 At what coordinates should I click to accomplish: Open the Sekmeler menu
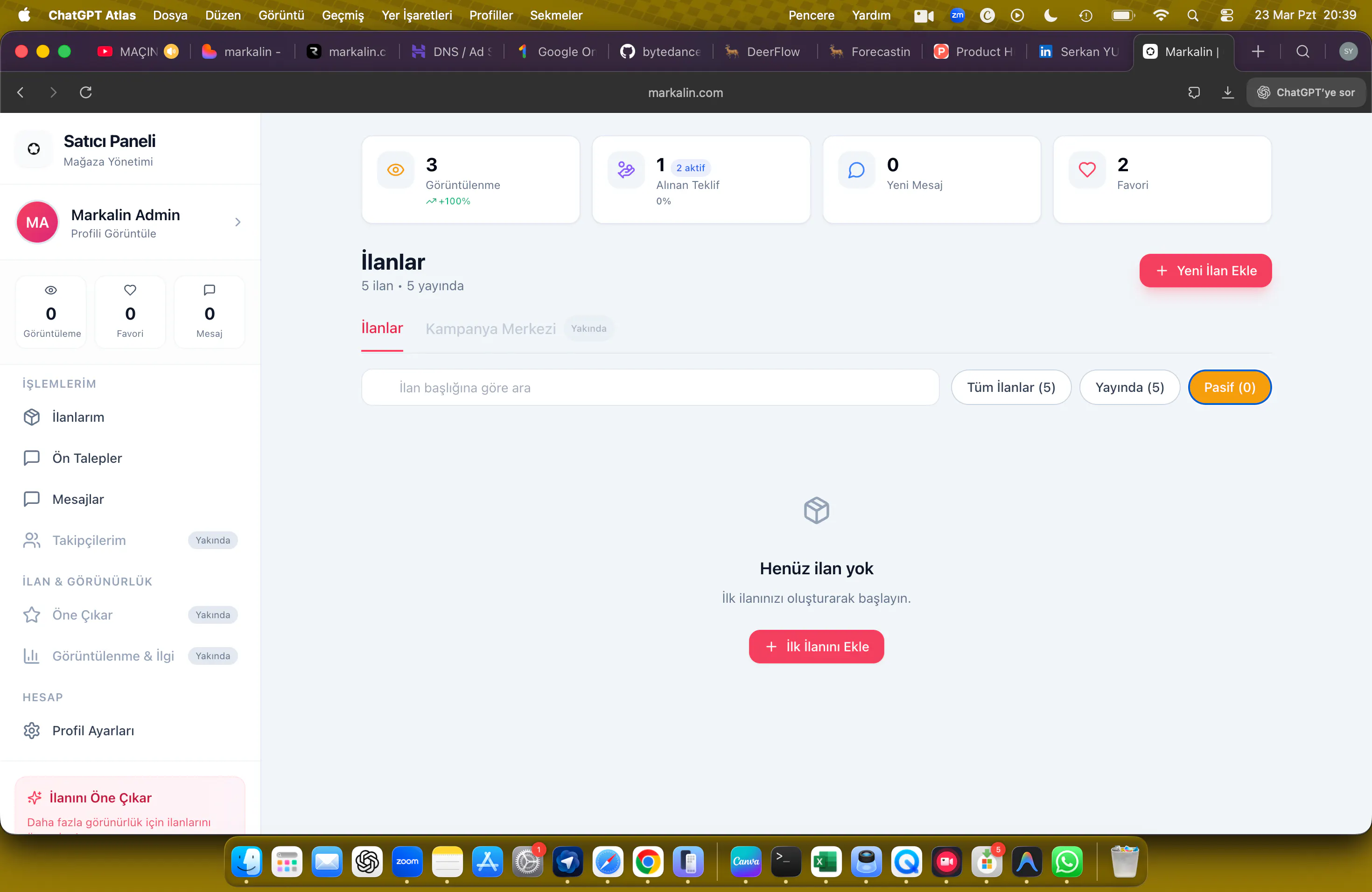[556, 15]
